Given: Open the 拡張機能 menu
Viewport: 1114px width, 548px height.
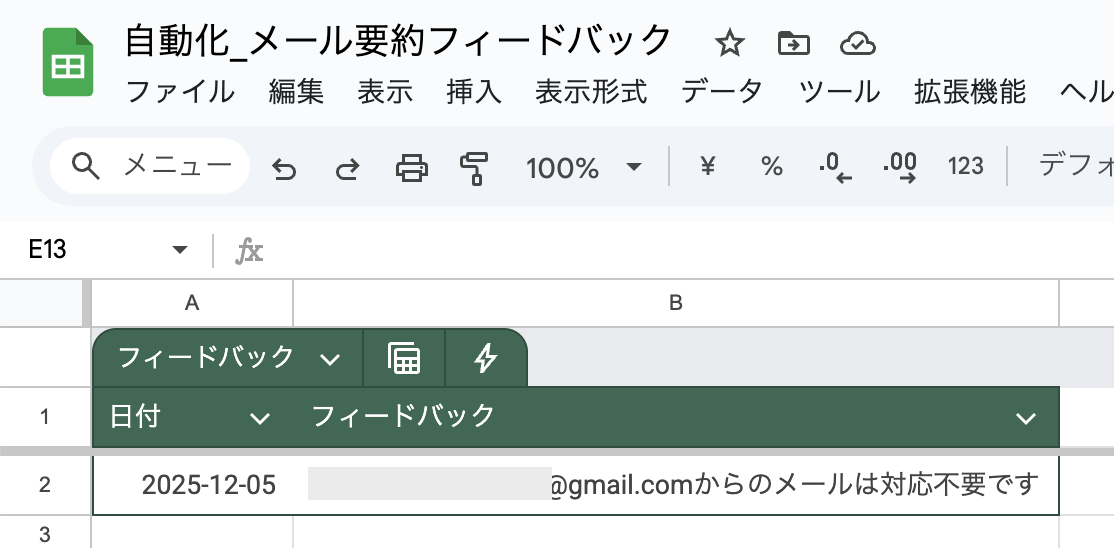Looking at the screenshot, I should point(970,92).
